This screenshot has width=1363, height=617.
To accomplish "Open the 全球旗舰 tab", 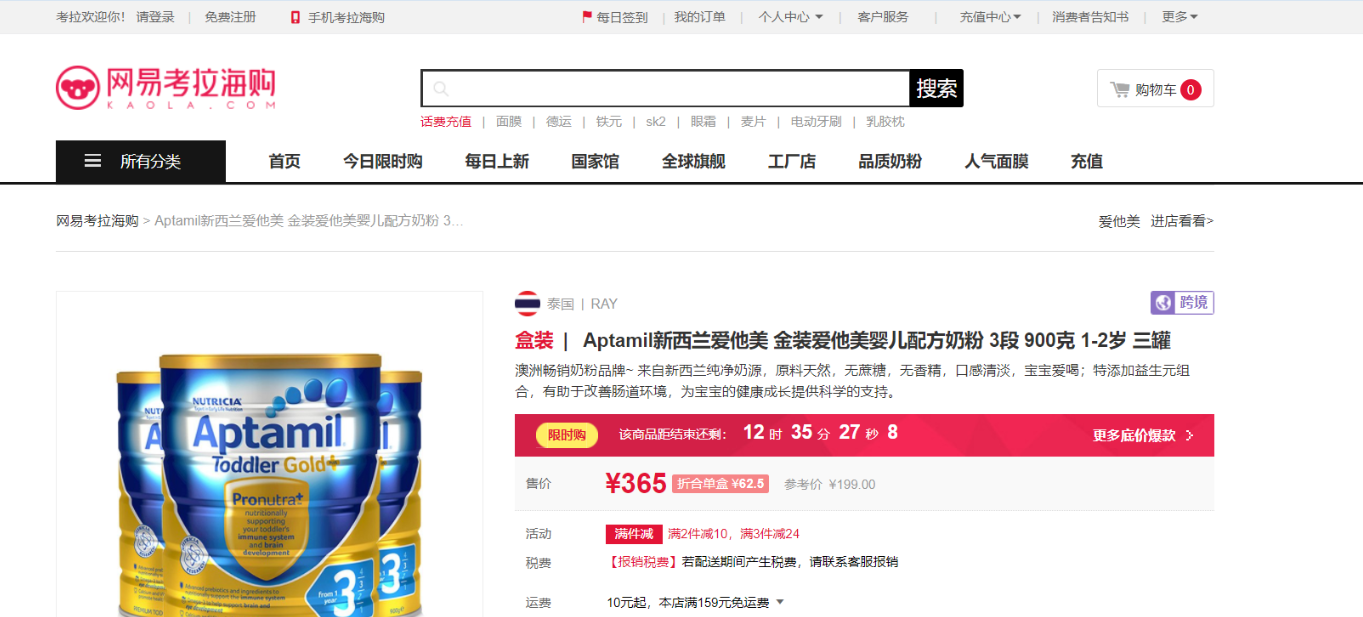I will coord(693,161).
